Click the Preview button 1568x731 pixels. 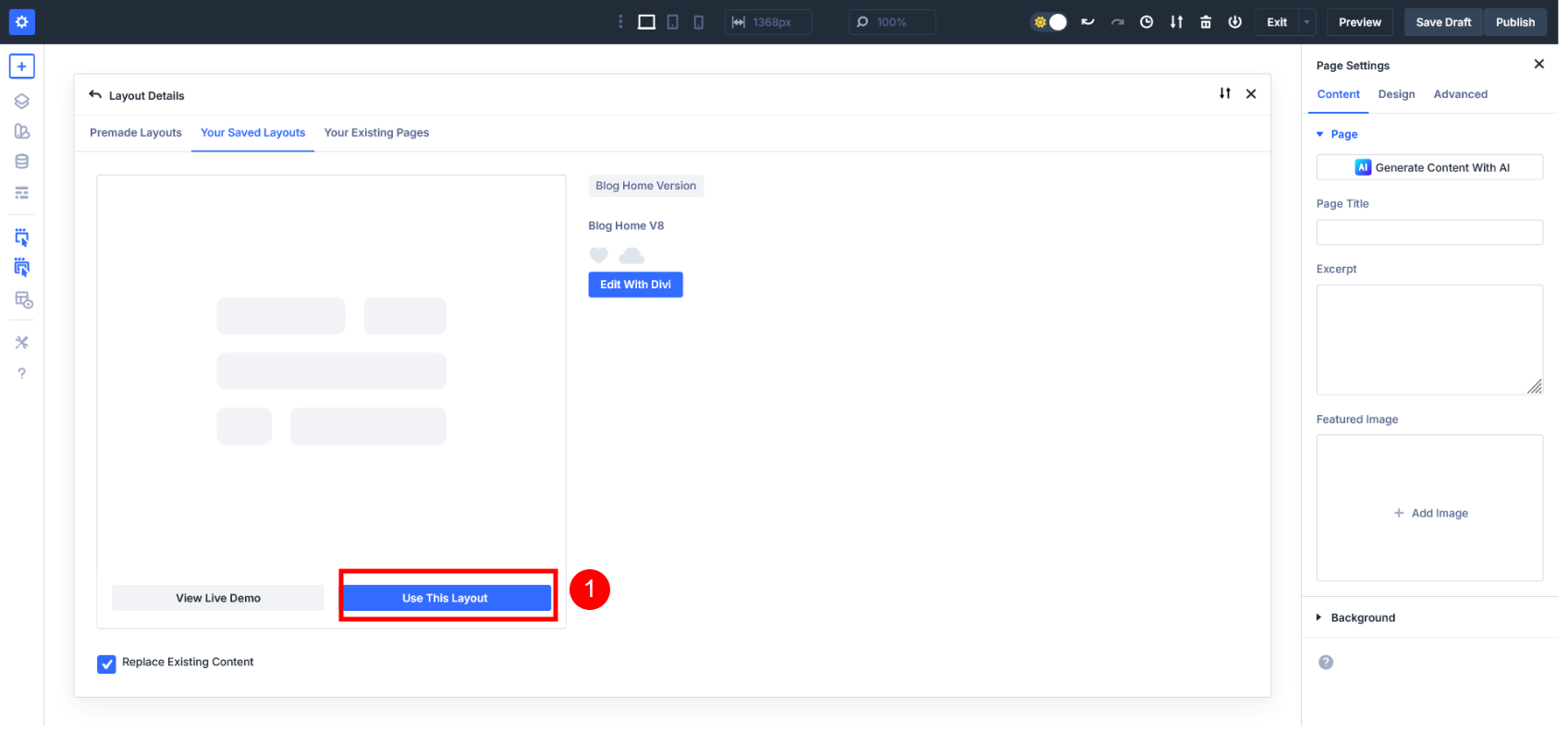coord(1360,21)
